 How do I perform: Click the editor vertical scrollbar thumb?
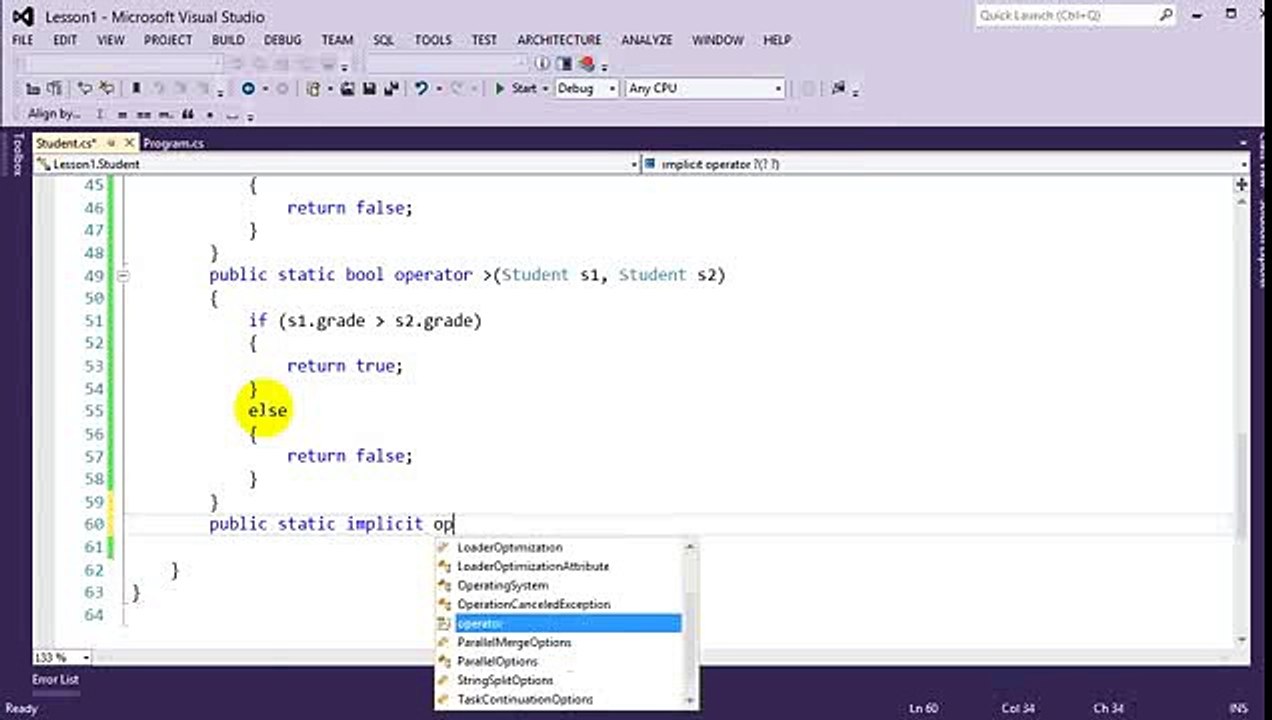click(x=1242, y=485)
